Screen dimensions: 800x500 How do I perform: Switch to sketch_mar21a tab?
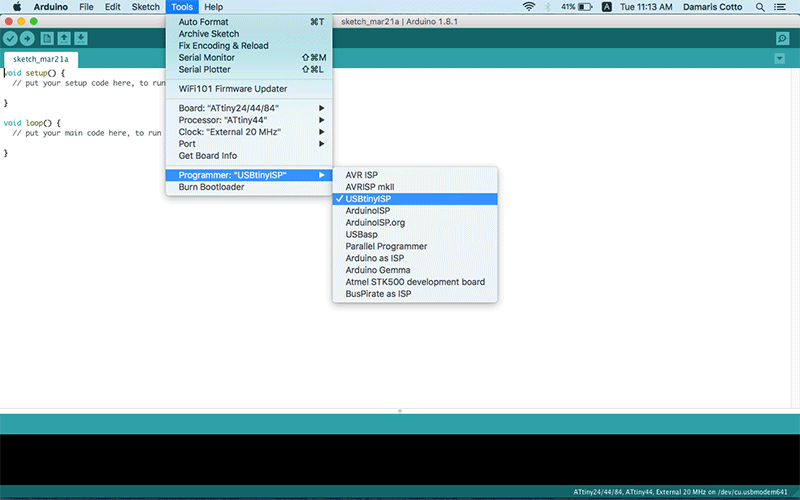click(41, 59)
